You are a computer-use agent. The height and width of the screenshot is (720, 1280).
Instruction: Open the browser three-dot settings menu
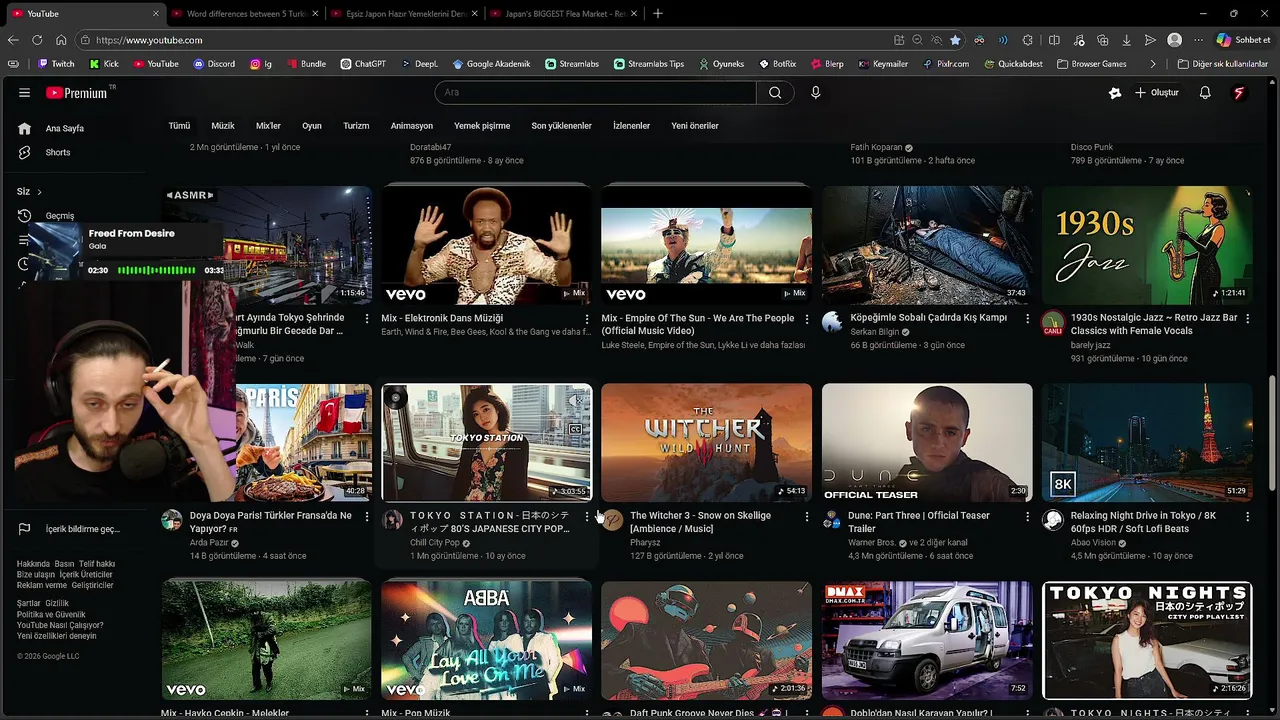1199,40
